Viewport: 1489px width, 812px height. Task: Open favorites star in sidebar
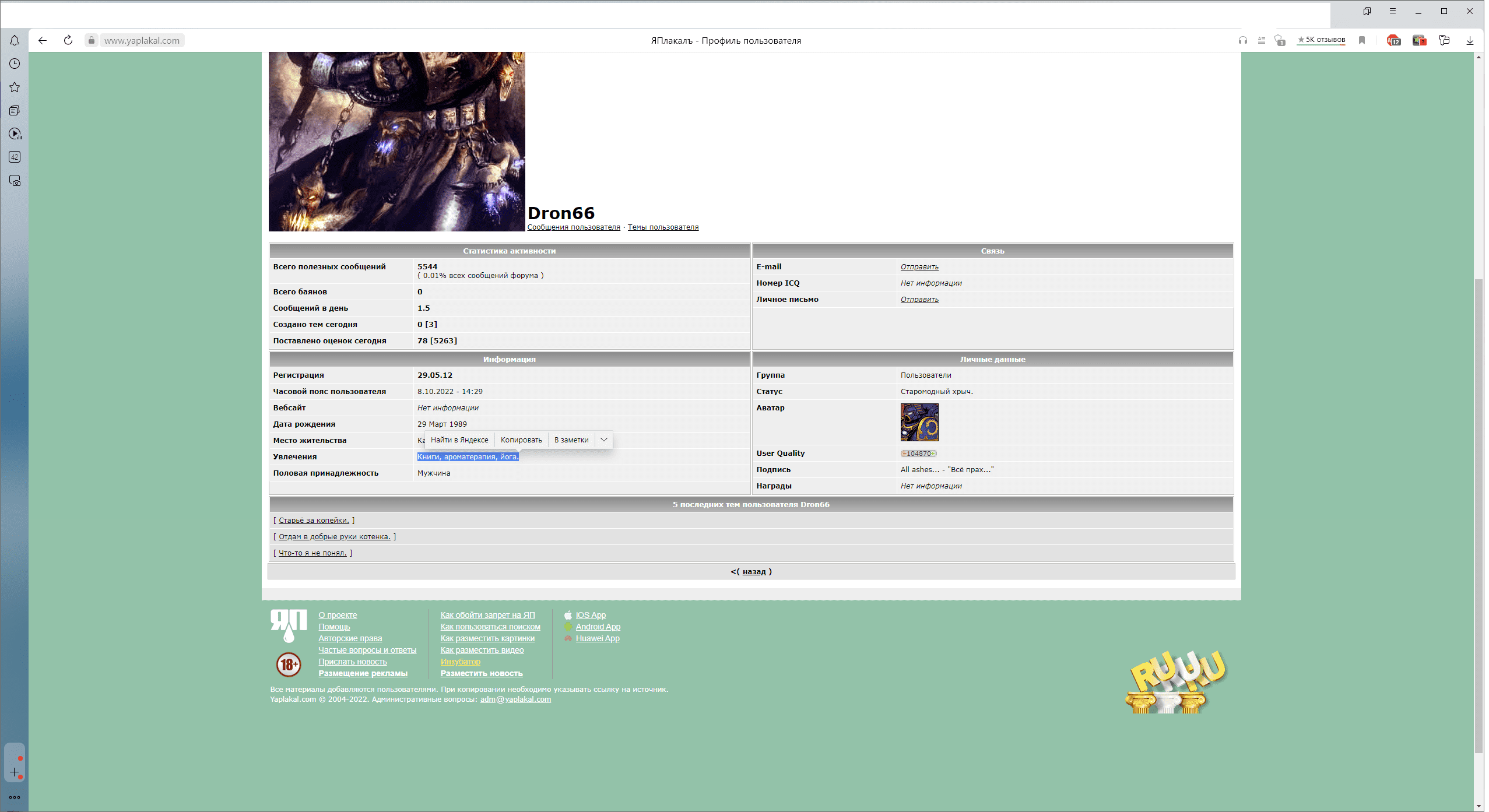point(15,87)
